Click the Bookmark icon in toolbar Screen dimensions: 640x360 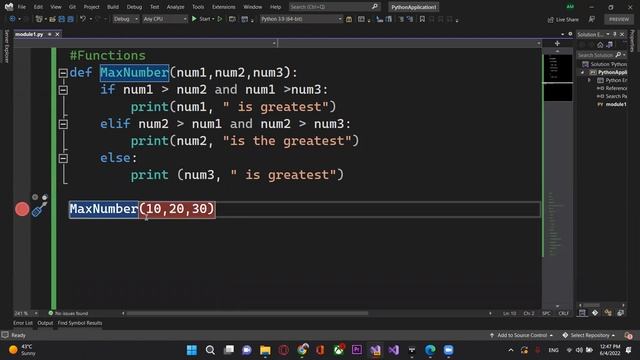422,19
